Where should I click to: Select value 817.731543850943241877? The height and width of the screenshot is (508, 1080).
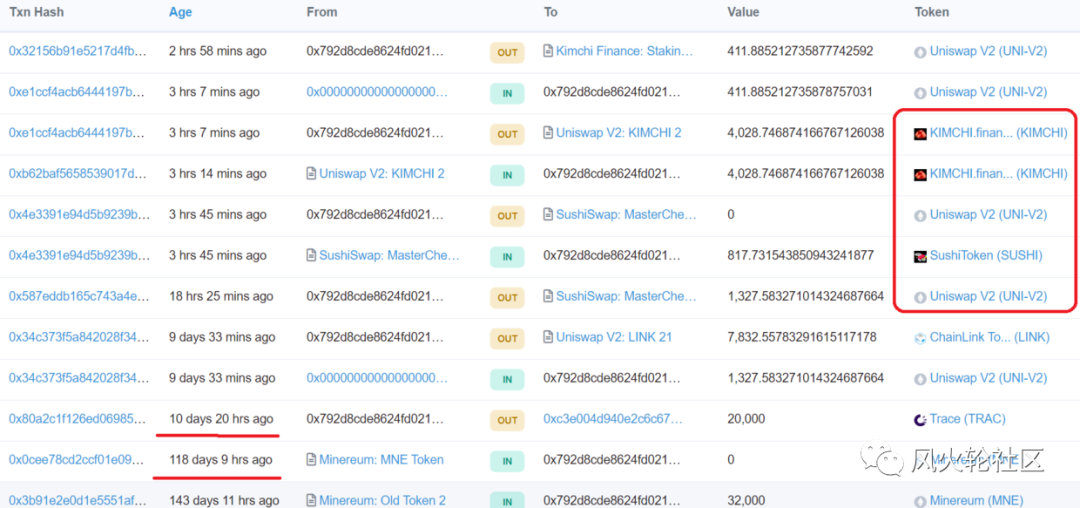pyautogui.click(x=800, y=255)
